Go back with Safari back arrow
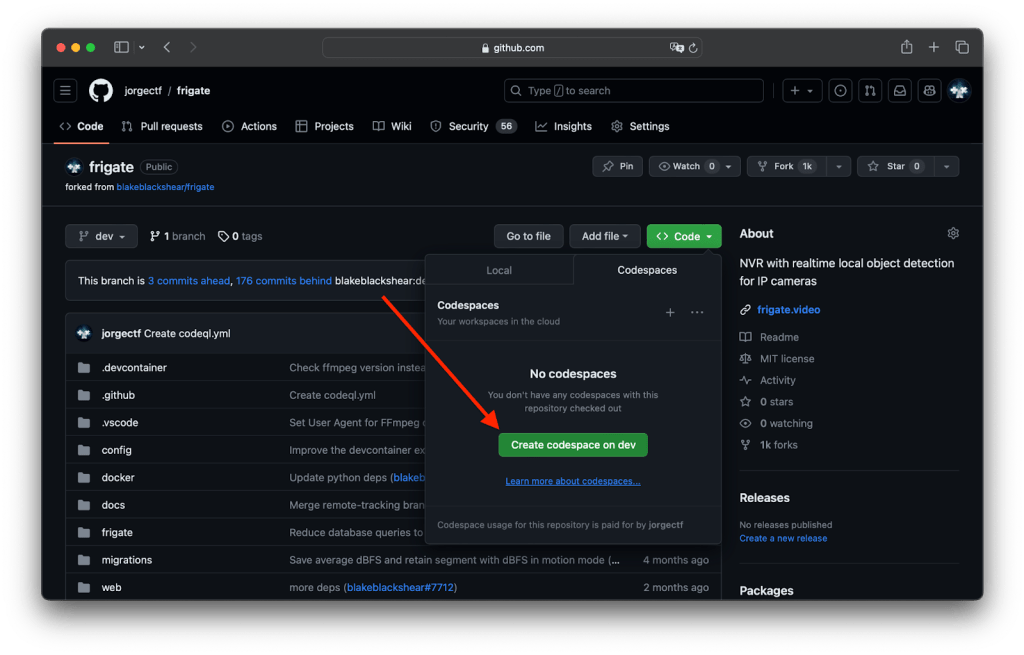Viewport: 1024px width, 655px height. (167, 47)
